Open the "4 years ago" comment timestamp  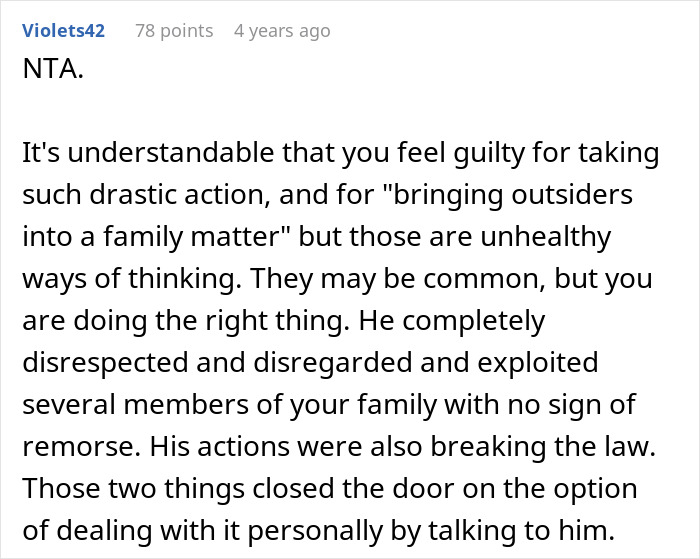coord(281,31)
